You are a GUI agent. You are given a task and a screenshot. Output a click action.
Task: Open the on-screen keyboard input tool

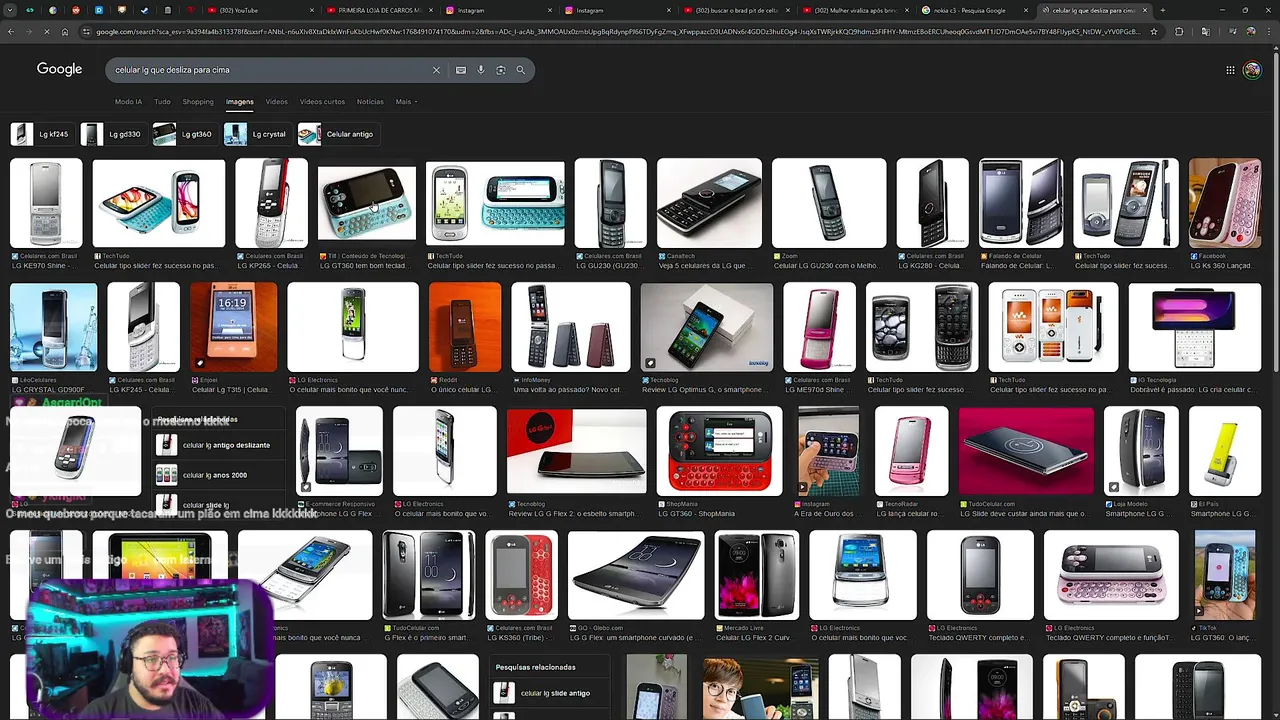coord(460,70)
